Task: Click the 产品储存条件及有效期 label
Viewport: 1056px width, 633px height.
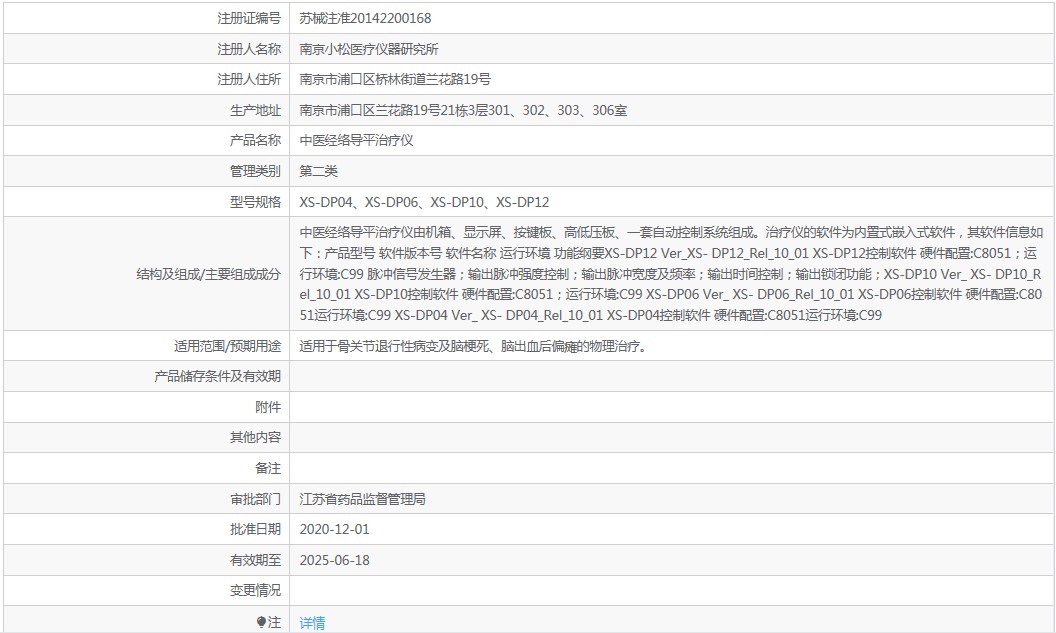Action: pos(218,376)
